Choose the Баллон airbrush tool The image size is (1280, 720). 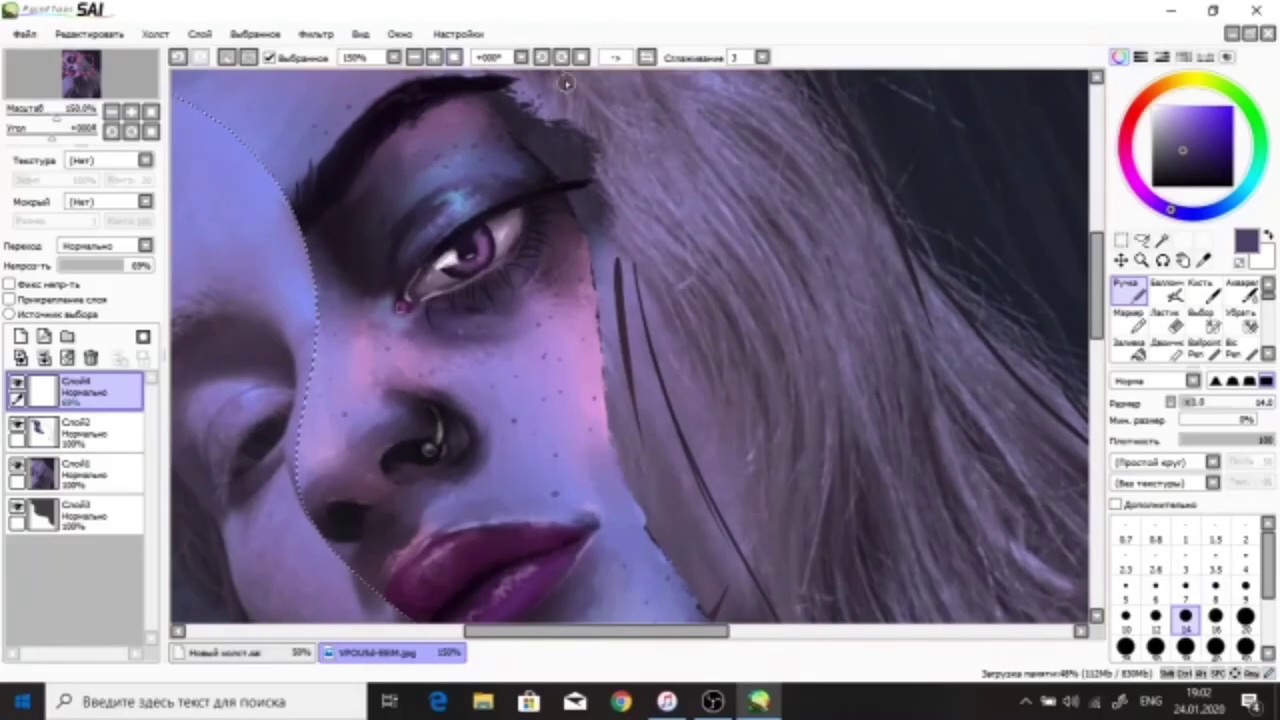point(1168,290)
